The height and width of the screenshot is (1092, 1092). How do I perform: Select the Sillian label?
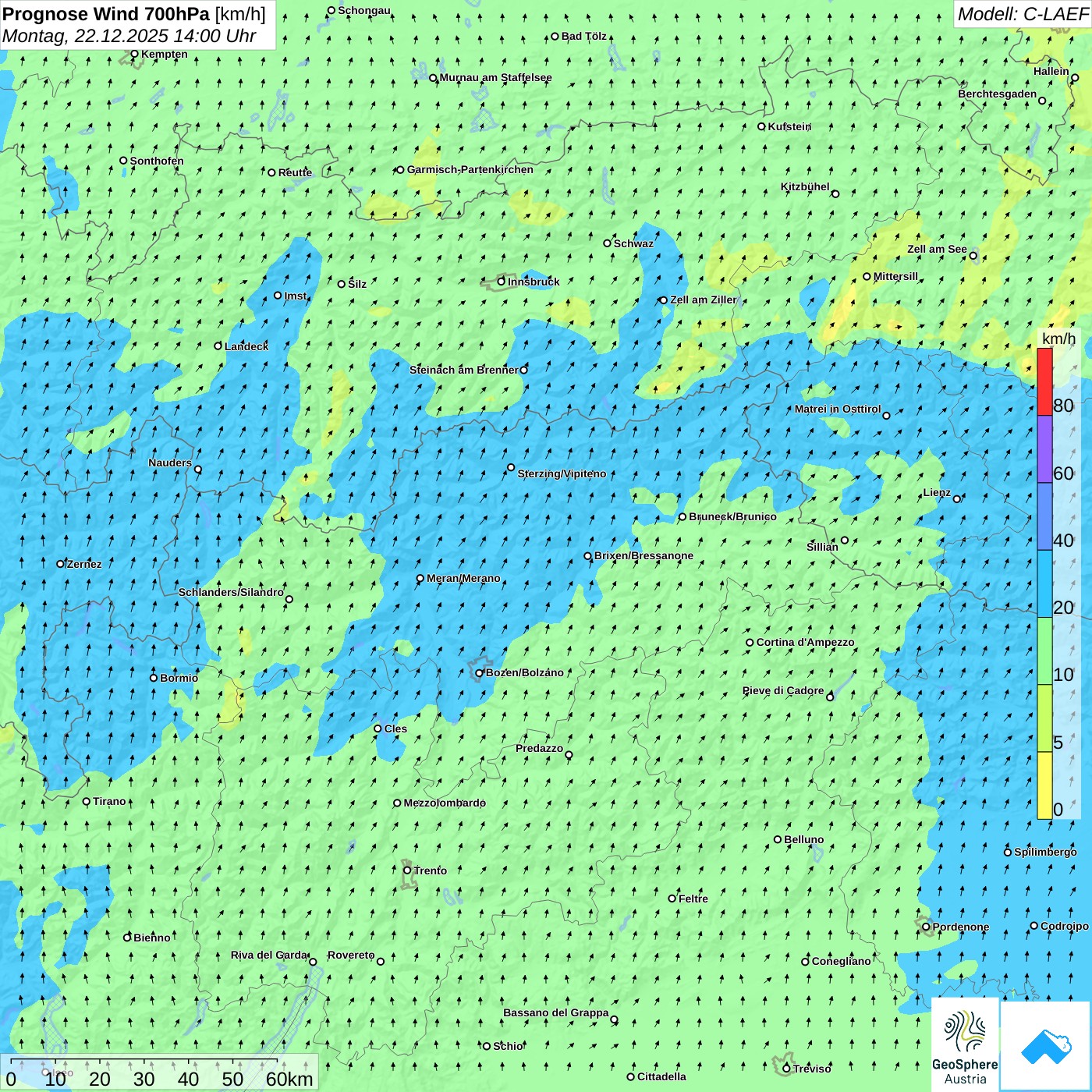[822, 547]
